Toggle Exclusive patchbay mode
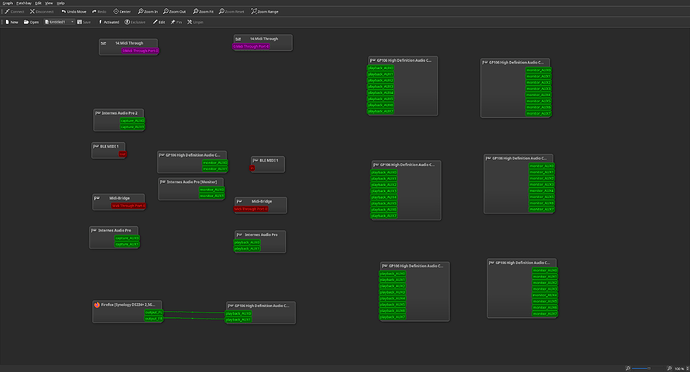 (135, 22)
